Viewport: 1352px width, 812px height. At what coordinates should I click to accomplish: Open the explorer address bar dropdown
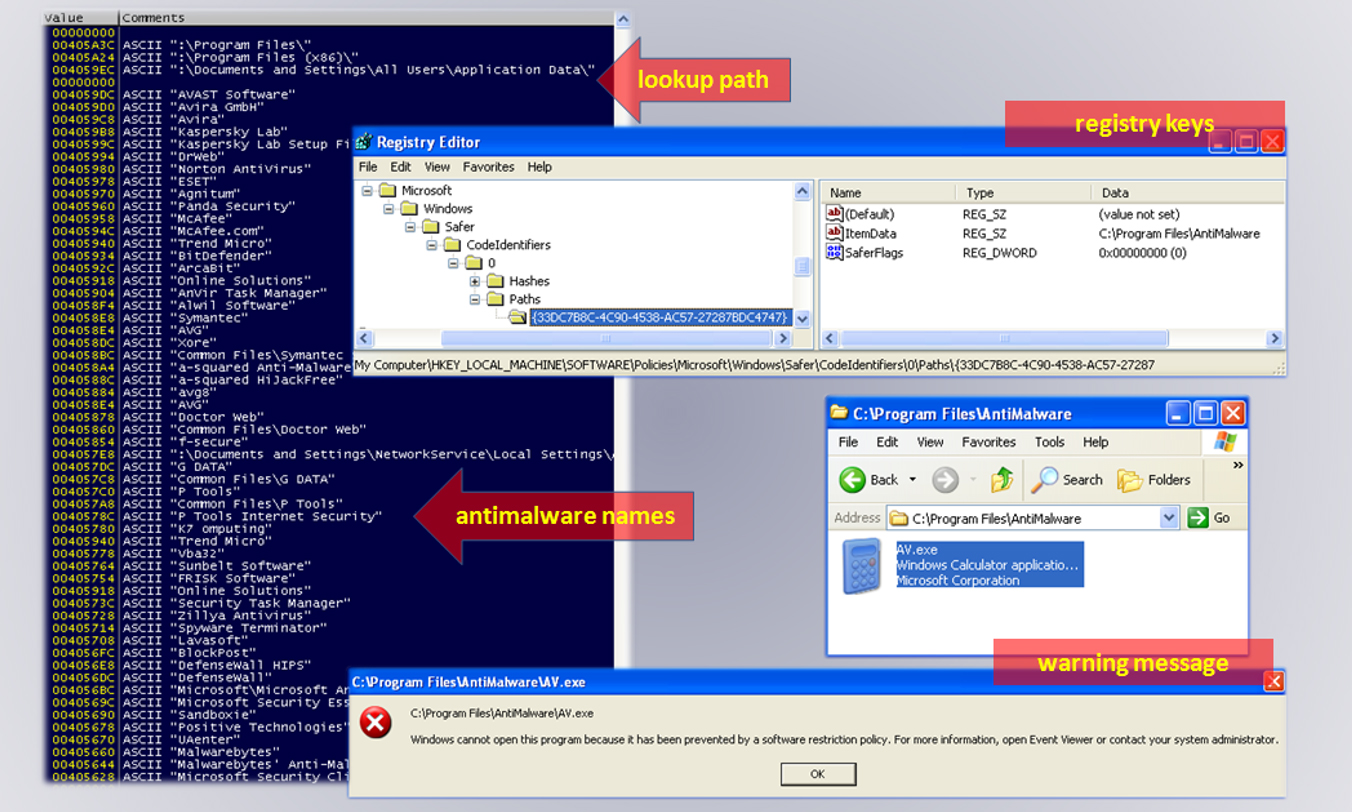[1169, 518]
